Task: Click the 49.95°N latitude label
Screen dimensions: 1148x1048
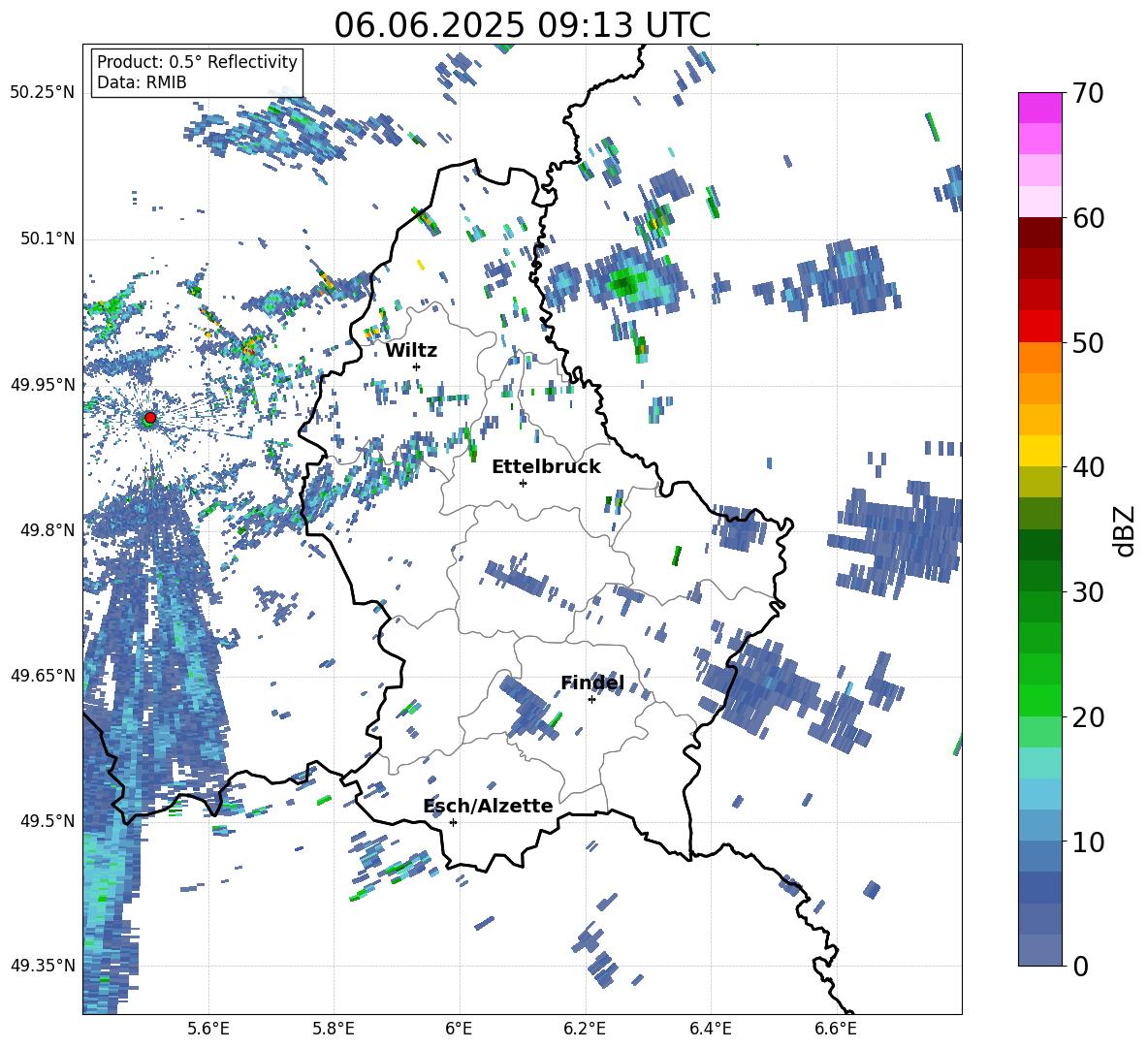Action: pos(42,385)
